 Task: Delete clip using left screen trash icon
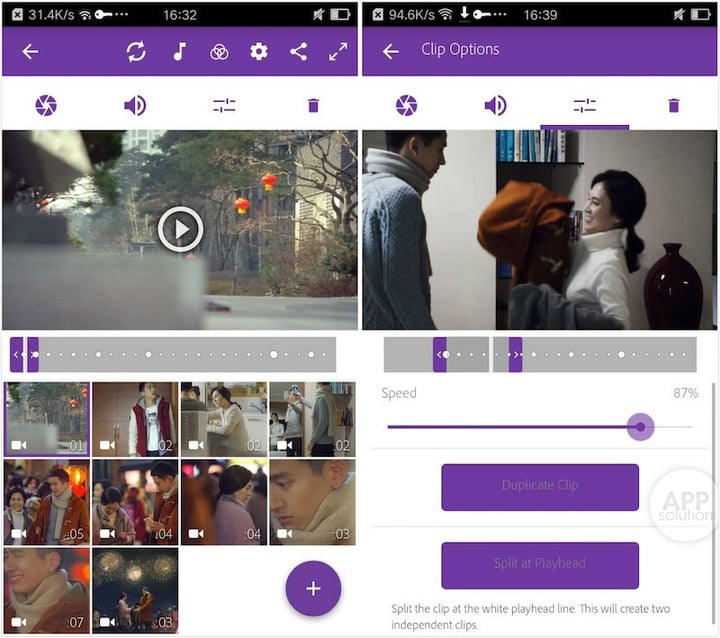(x=313, y=105)
